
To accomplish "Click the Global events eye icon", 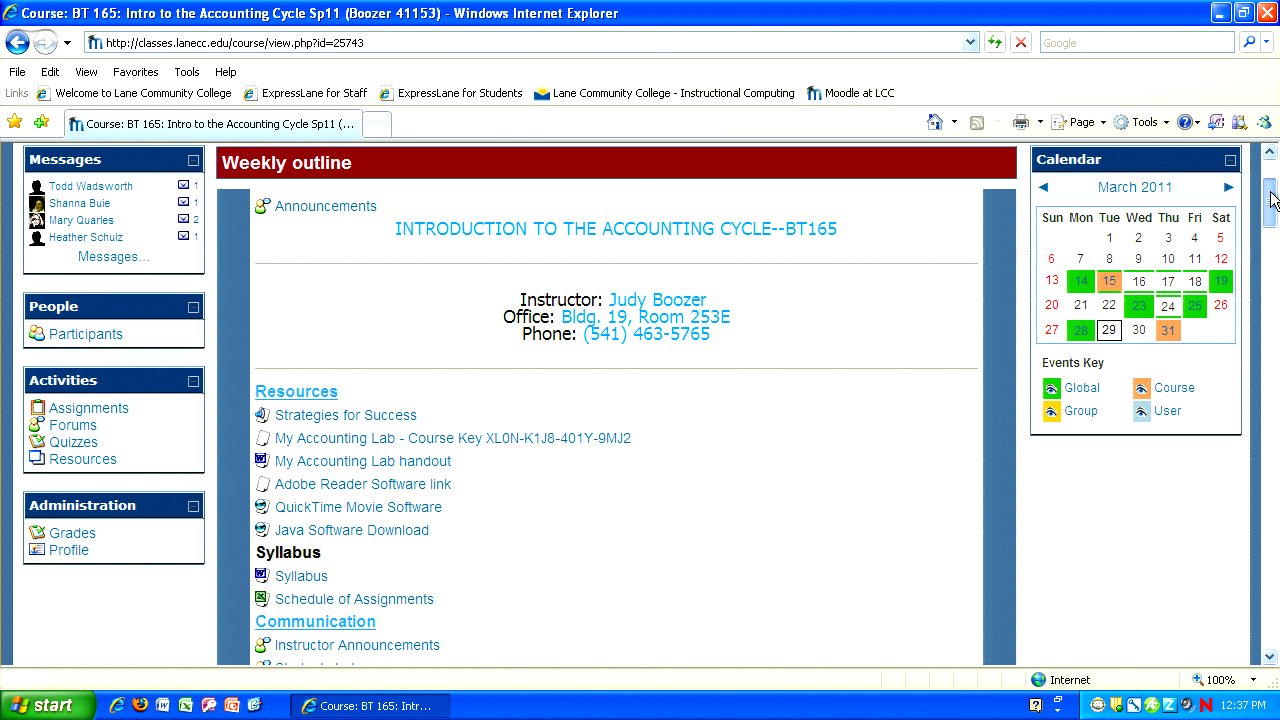I will point(1051,388).
